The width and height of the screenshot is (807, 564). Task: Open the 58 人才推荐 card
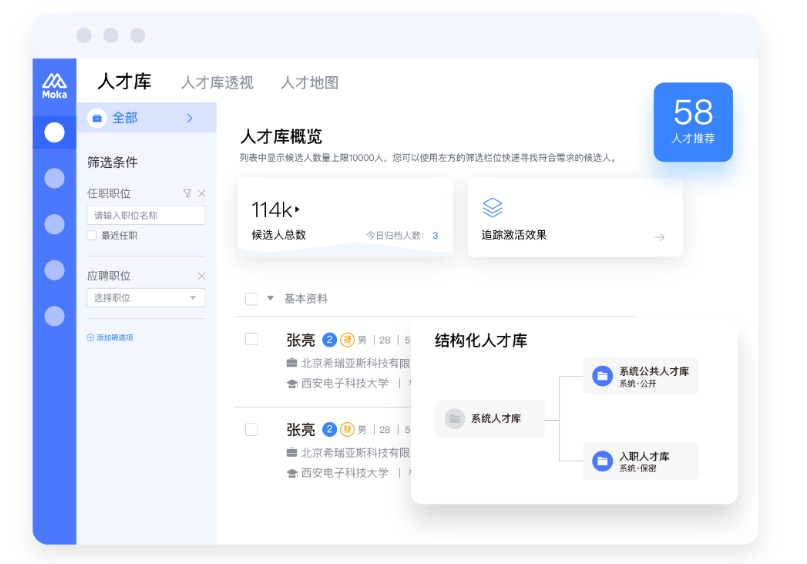[693, 122]
